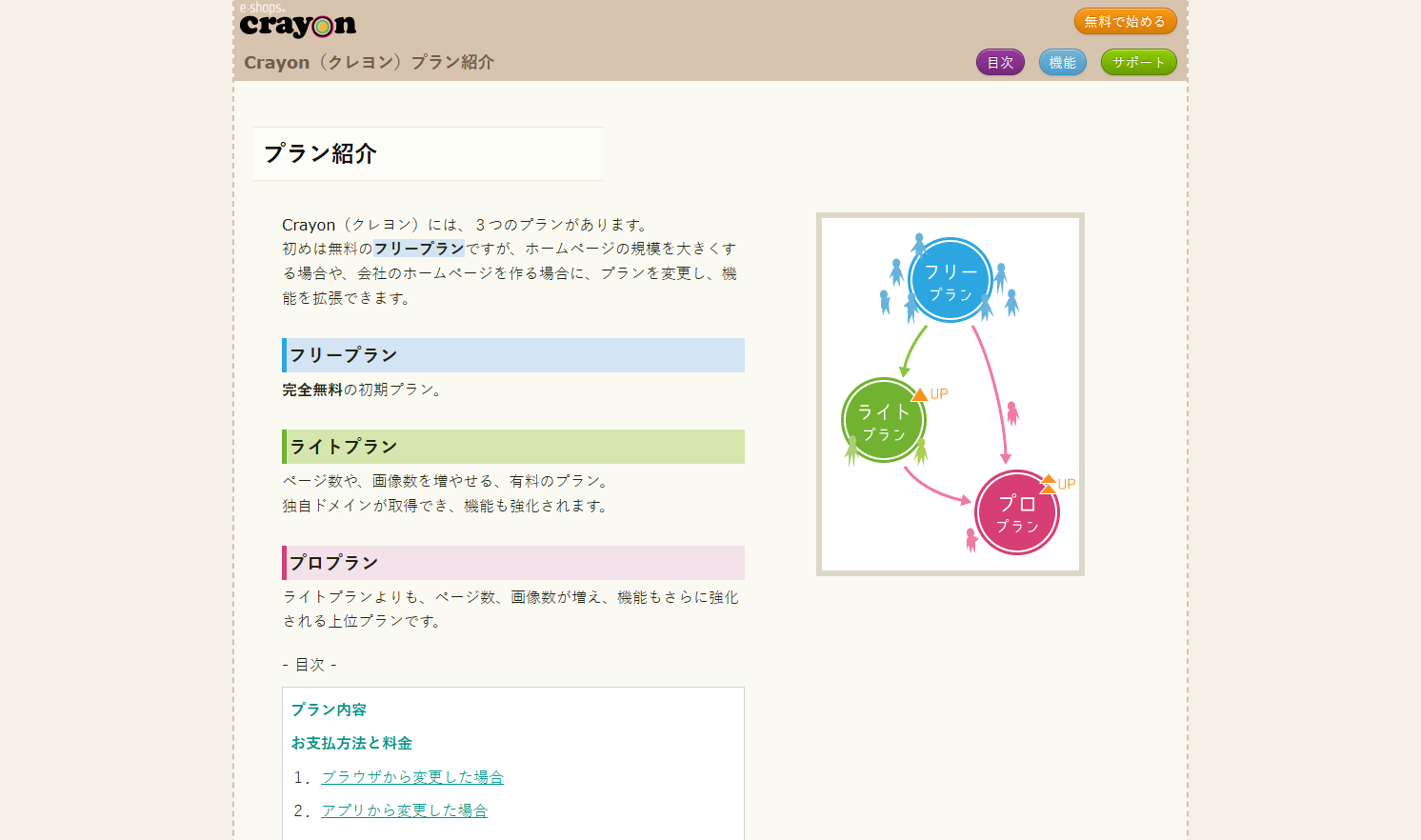Open the blue 機能 navigation button
Image resolution: width=1421 pixels, height=840 pixels.
1062,61
